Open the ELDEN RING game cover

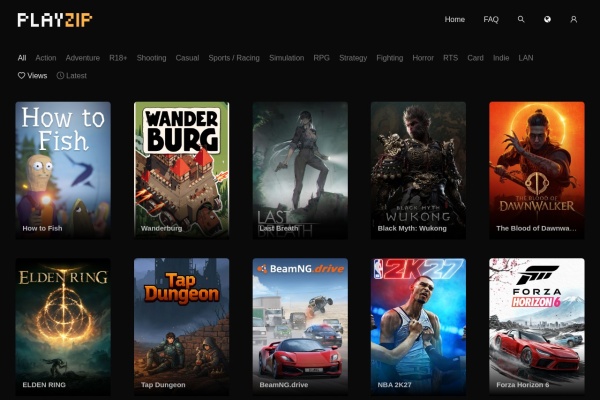63,327
